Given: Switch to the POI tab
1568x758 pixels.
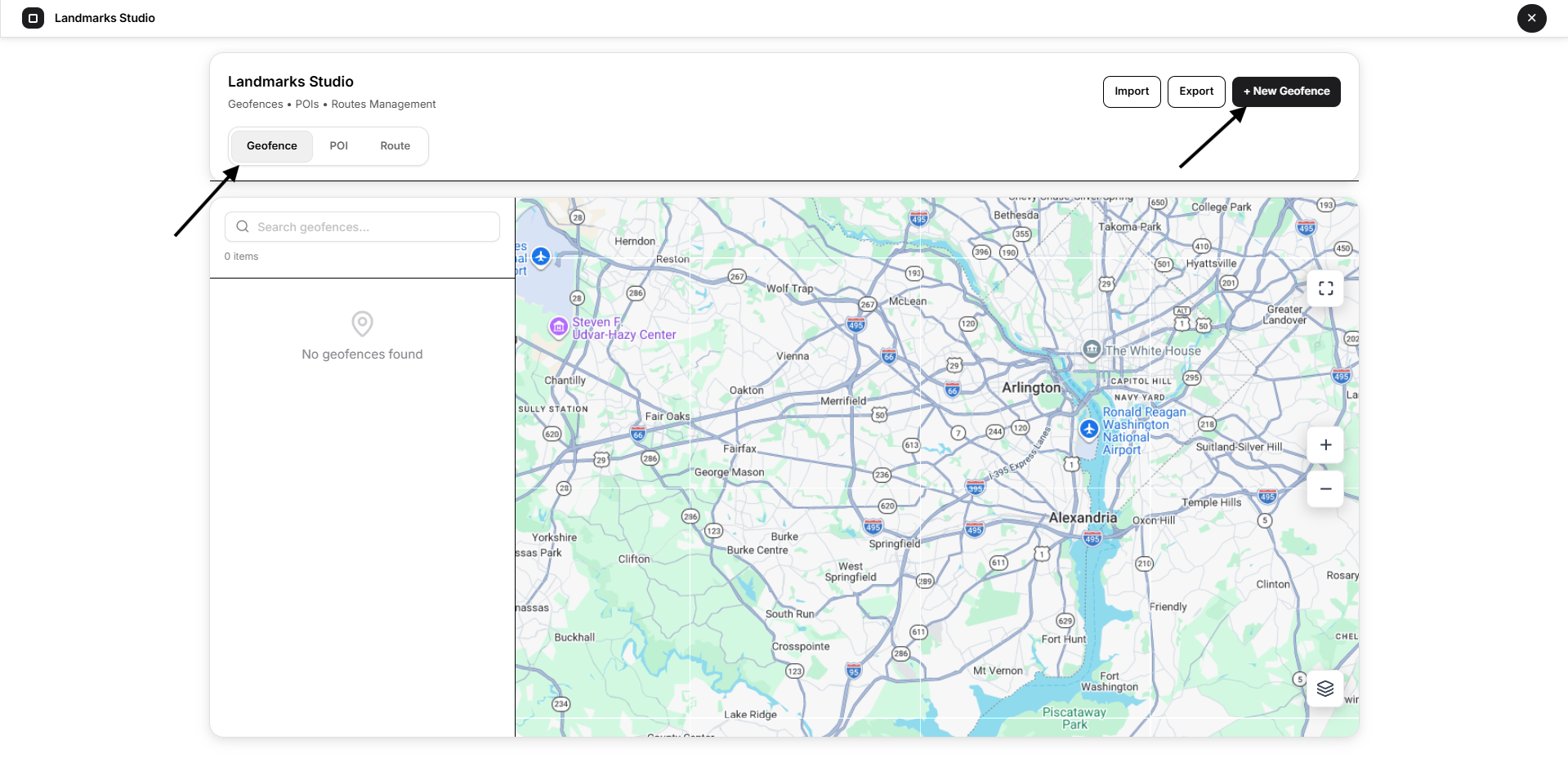Looking at the screenshot, I should point(339,146).
